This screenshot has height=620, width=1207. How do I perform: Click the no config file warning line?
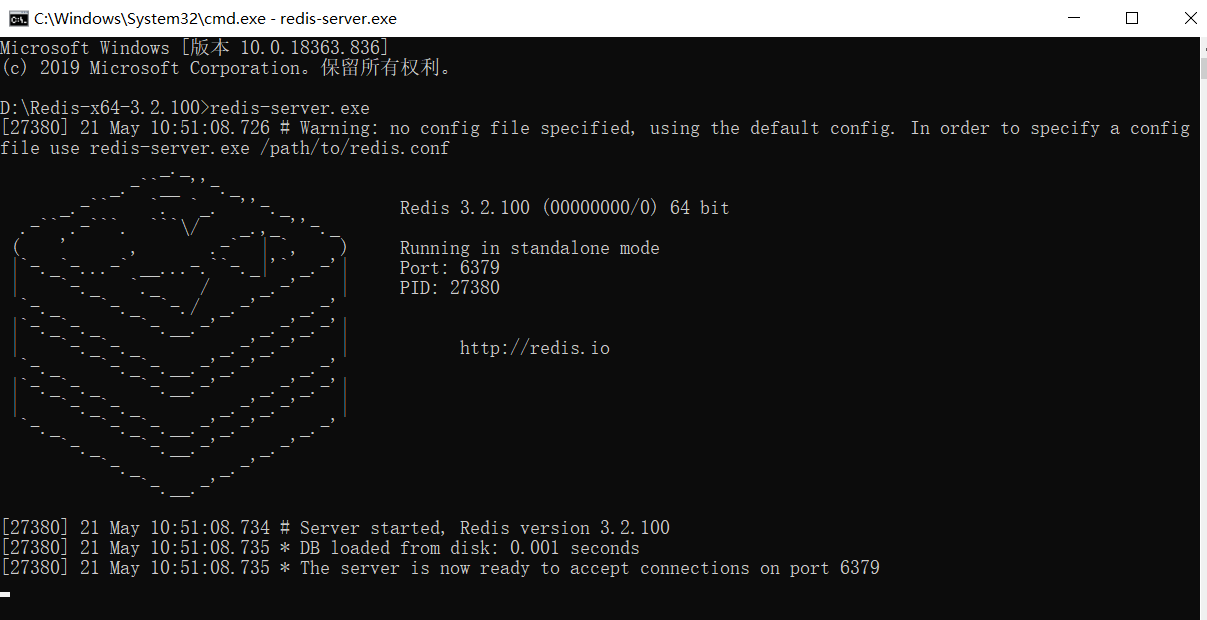click(596, 138)
